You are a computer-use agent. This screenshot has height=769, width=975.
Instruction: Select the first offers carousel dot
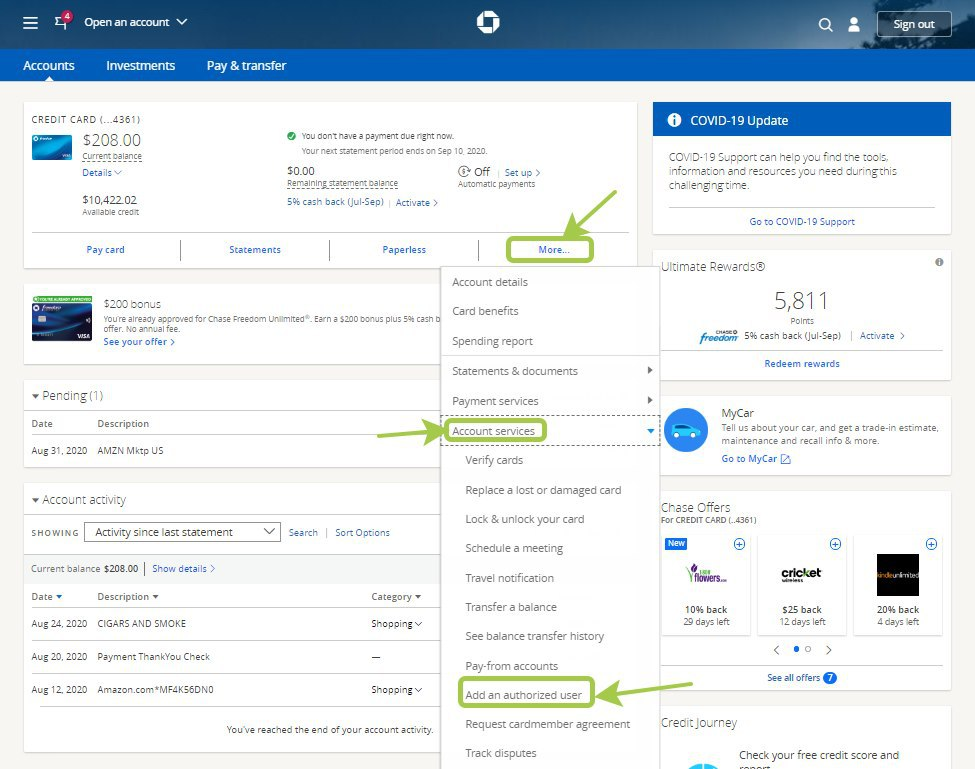[x=797, y=649]
